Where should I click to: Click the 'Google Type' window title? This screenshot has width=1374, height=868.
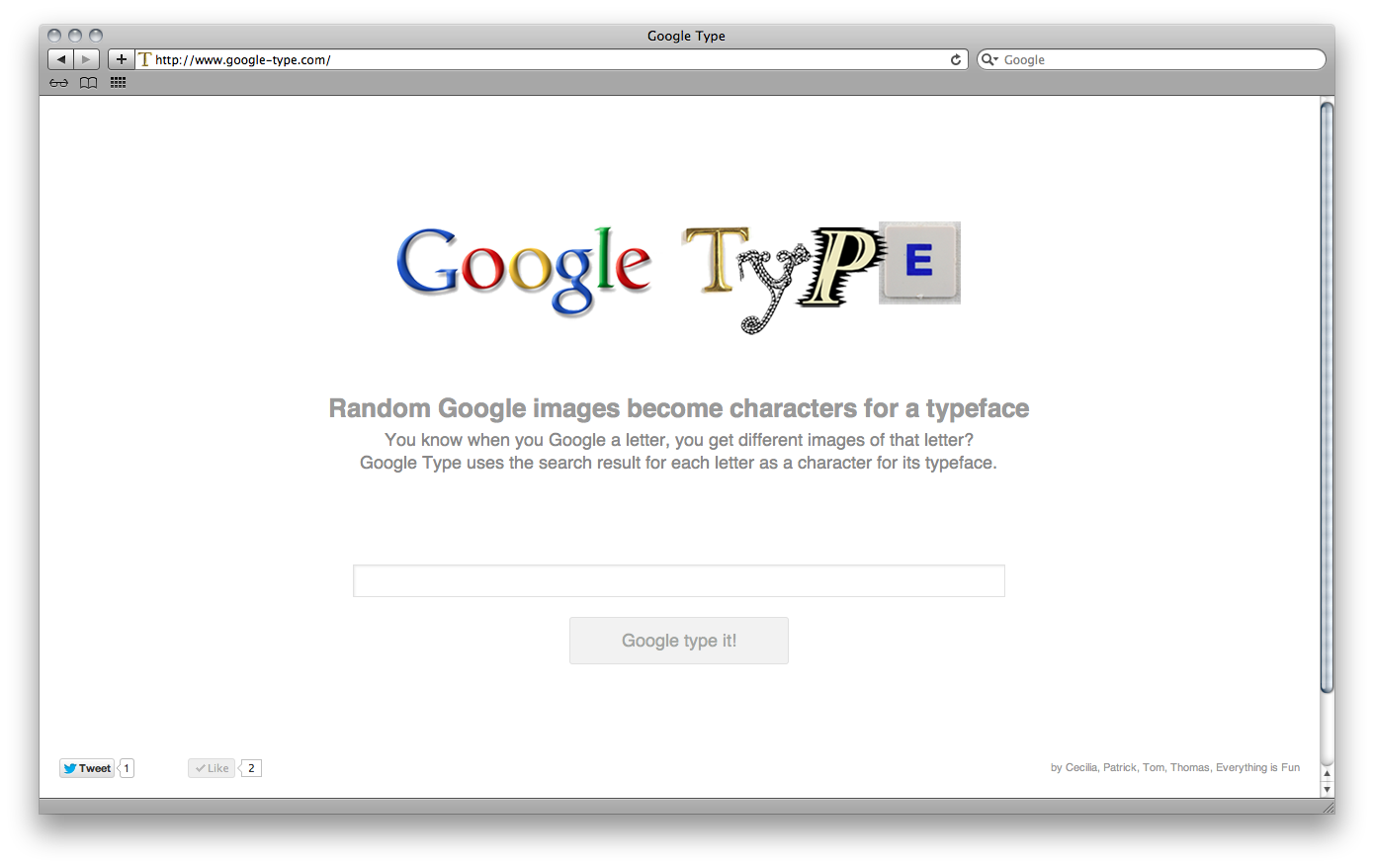686,36
